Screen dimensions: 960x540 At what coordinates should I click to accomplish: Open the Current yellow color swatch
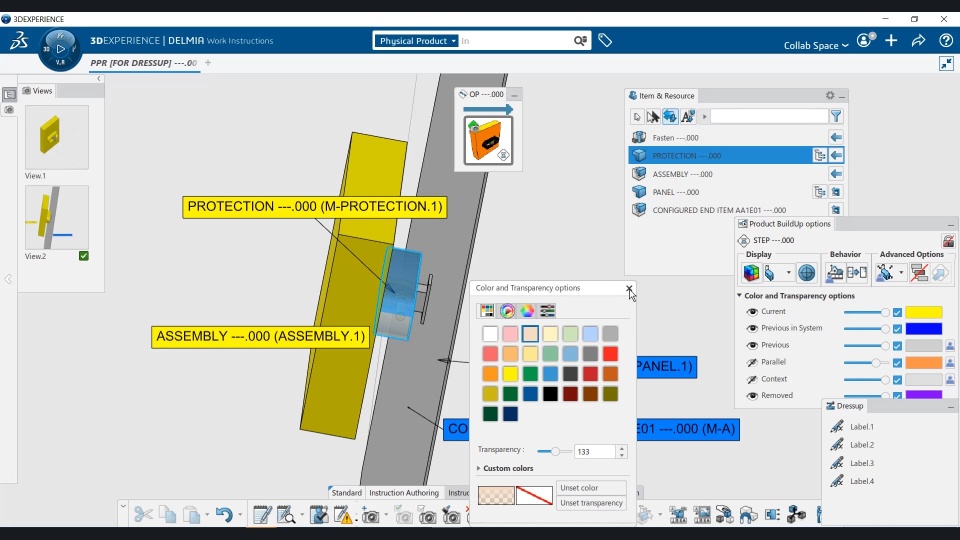[924, 312]
